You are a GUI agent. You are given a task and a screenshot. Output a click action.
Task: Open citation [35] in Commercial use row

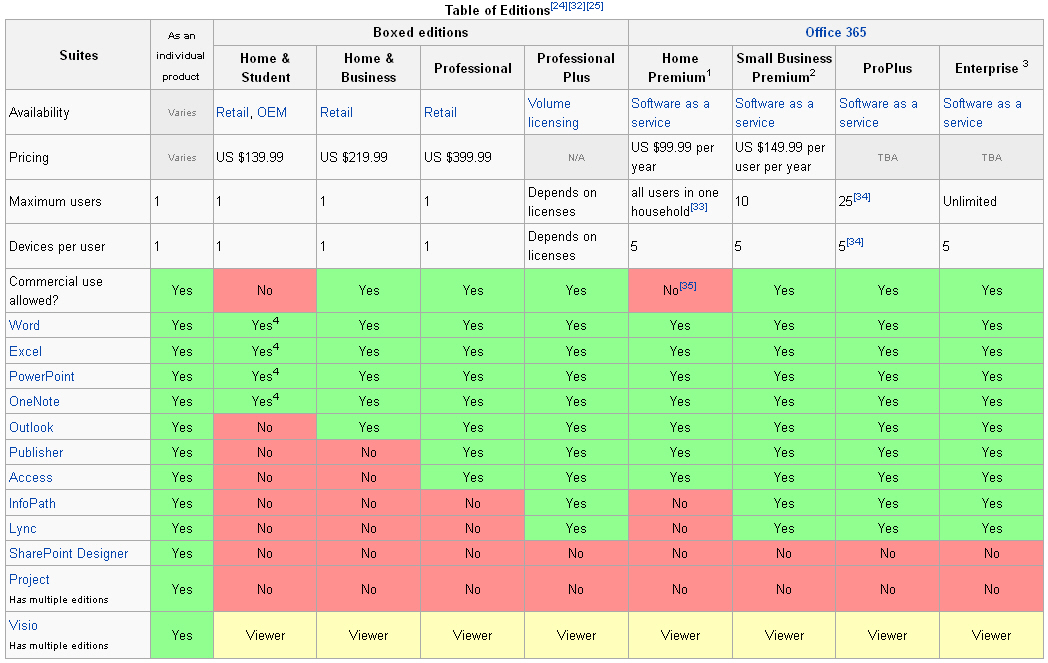pos(688,285)
